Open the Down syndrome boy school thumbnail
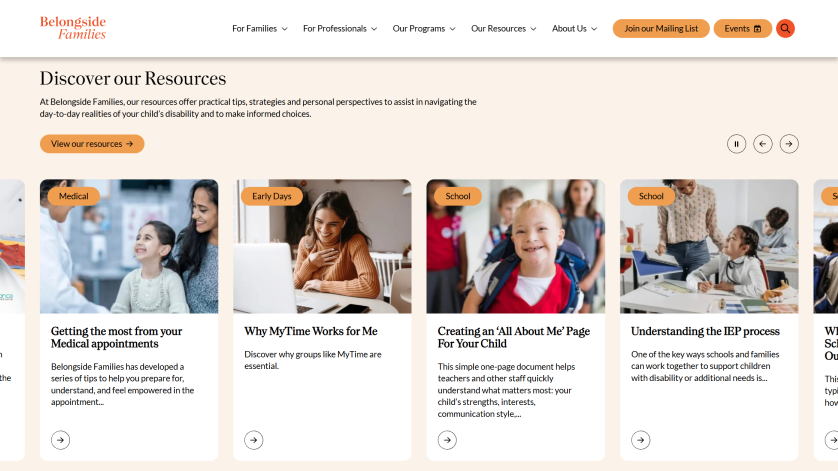This screenshot has height=471, width=838. point(516,246)
